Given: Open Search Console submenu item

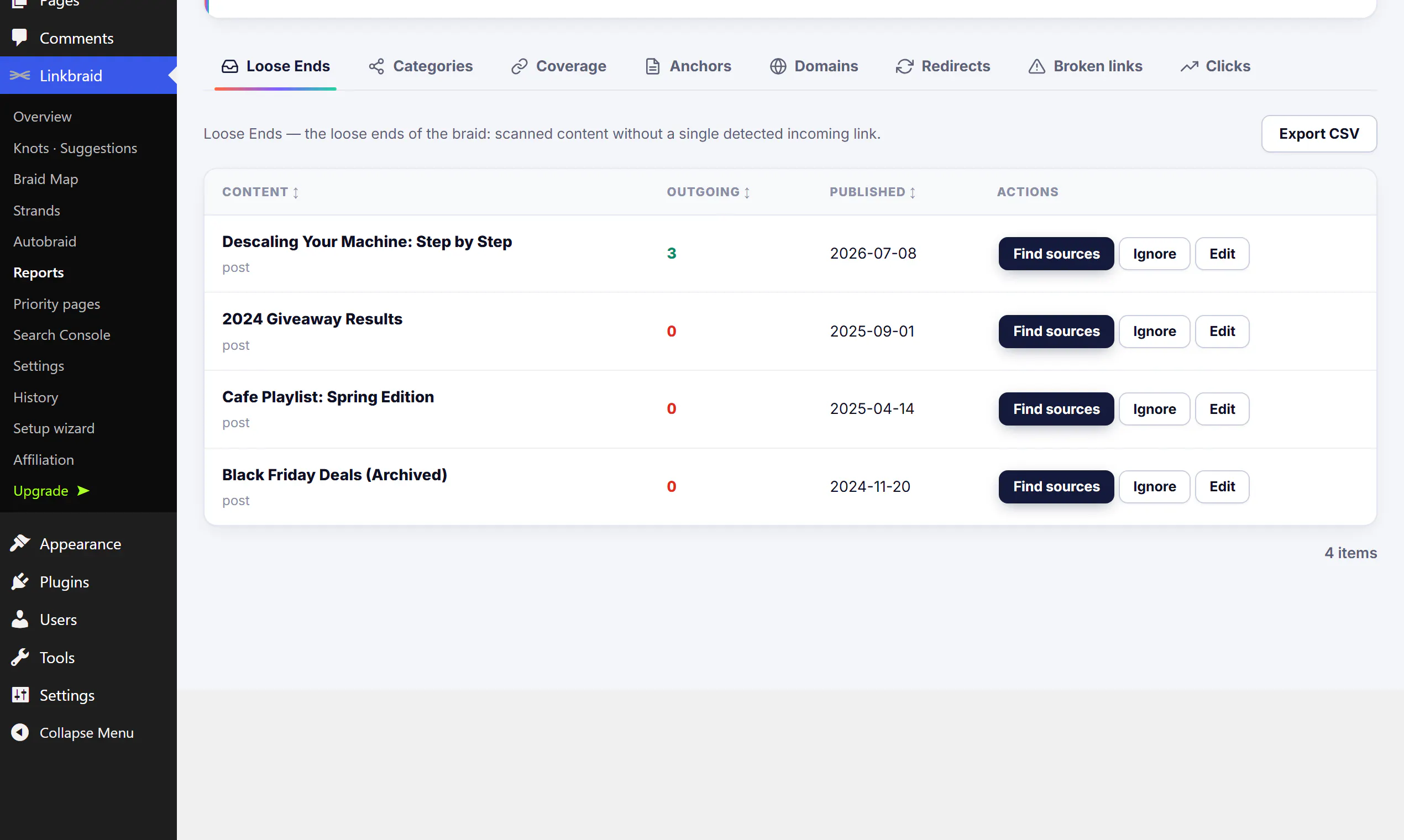Looking at the screenshot, I should (62, 334).
